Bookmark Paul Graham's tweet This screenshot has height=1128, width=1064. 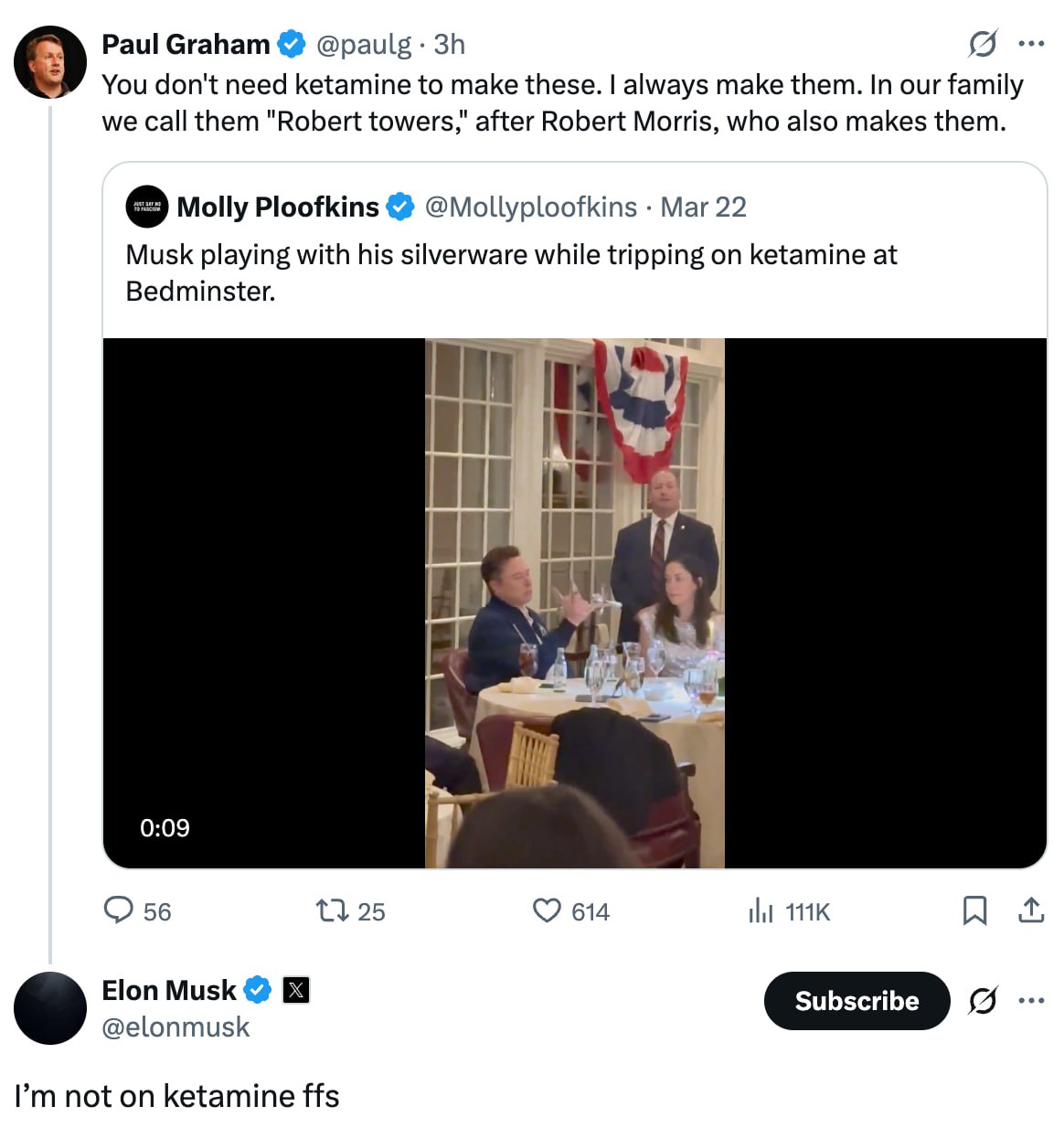click(x=974, y=910)
